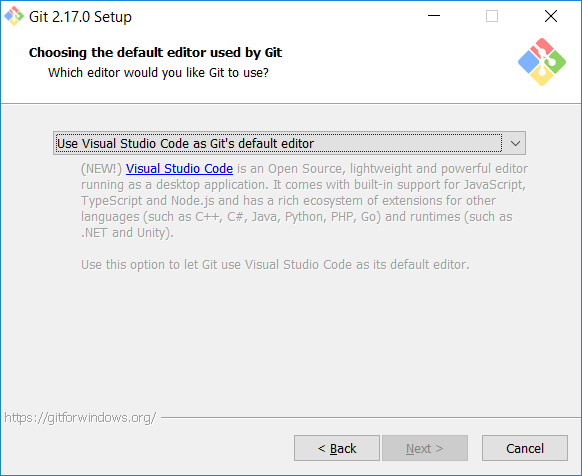Click the 'Use this option to let Git' sentence
The image size is (582, 476).
click(x=275, y=265)
